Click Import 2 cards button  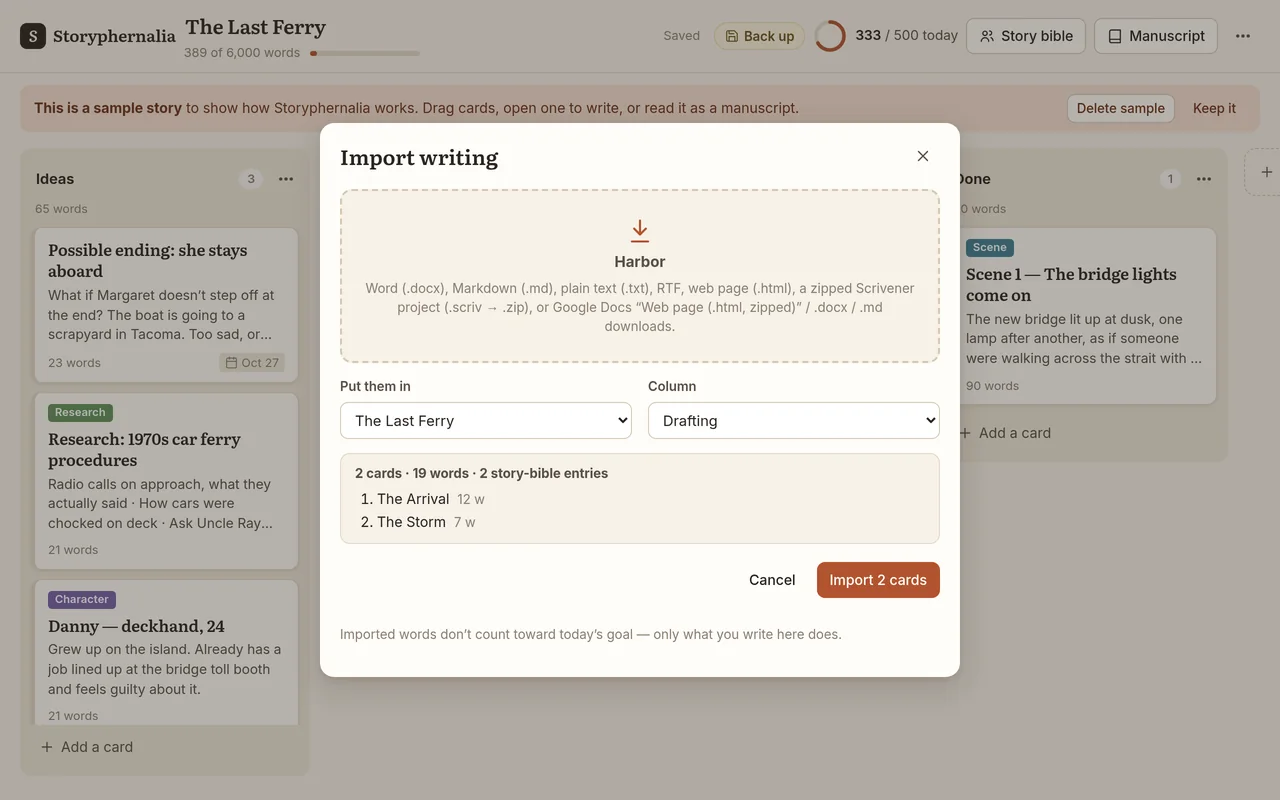(878, 580)
